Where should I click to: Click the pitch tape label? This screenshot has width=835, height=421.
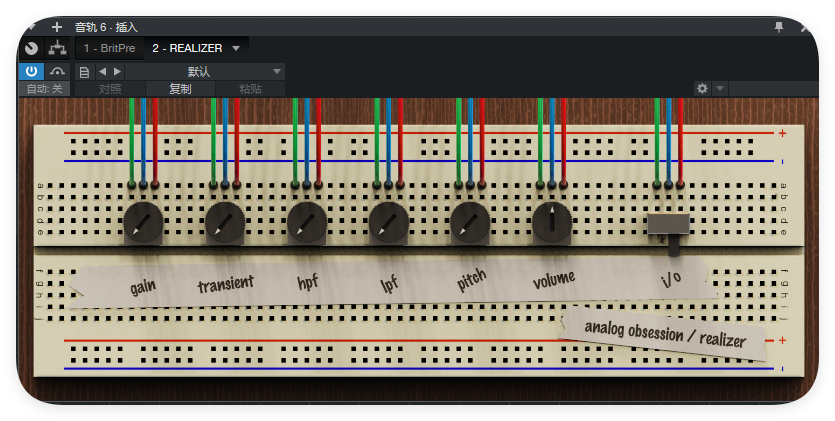(472, 280)
